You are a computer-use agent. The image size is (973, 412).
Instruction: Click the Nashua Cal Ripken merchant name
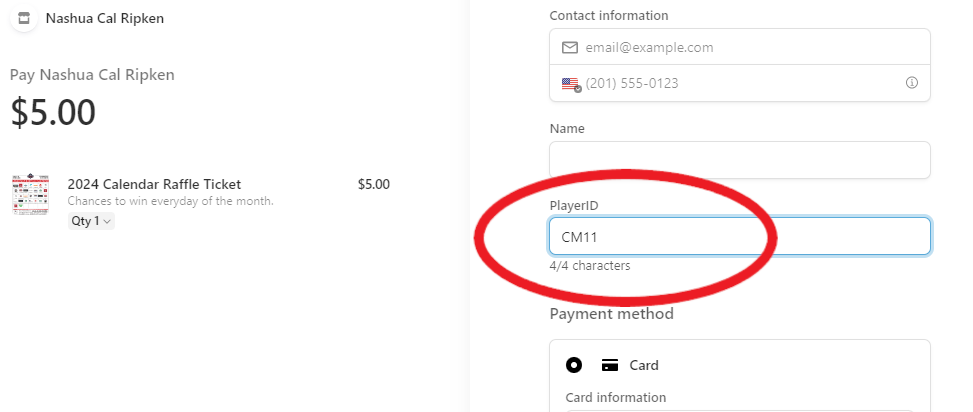tap(105, 18)
